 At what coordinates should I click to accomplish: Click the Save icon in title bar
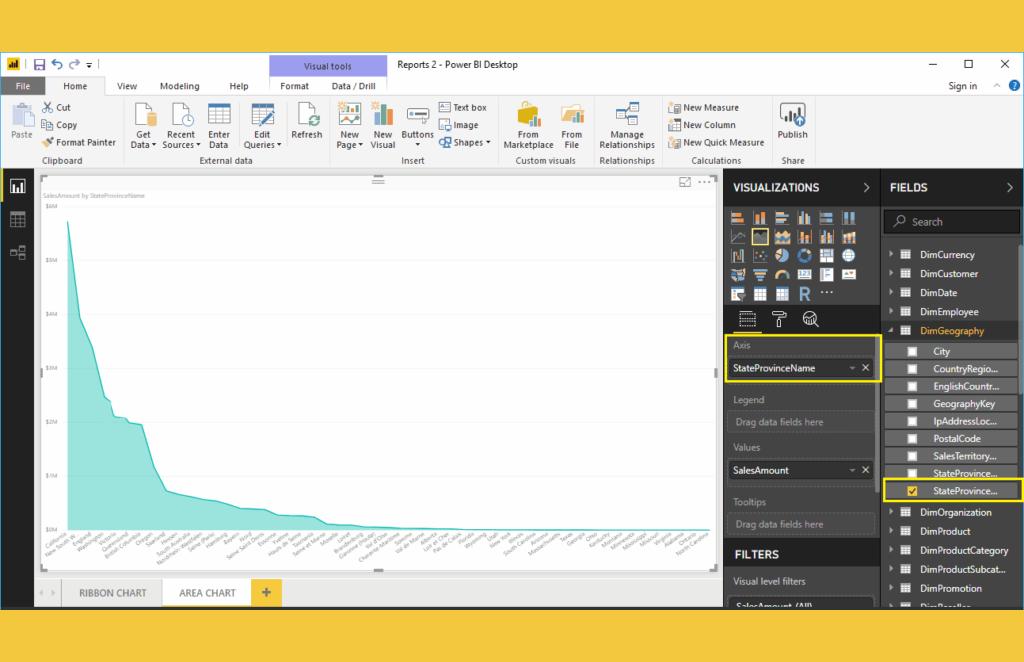pyautogui.click(x=39, y=65)
